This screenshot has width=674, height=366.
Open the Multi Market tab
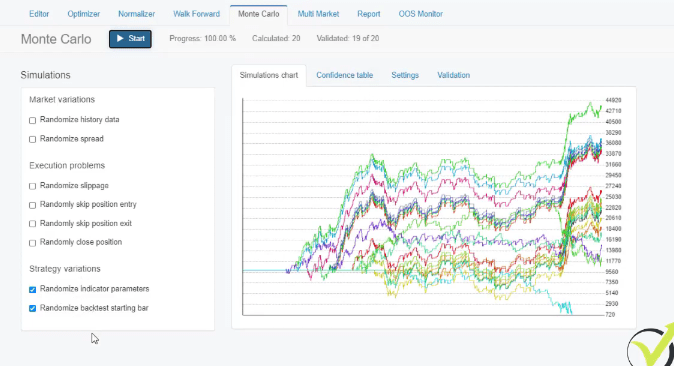tap(318, 14)
